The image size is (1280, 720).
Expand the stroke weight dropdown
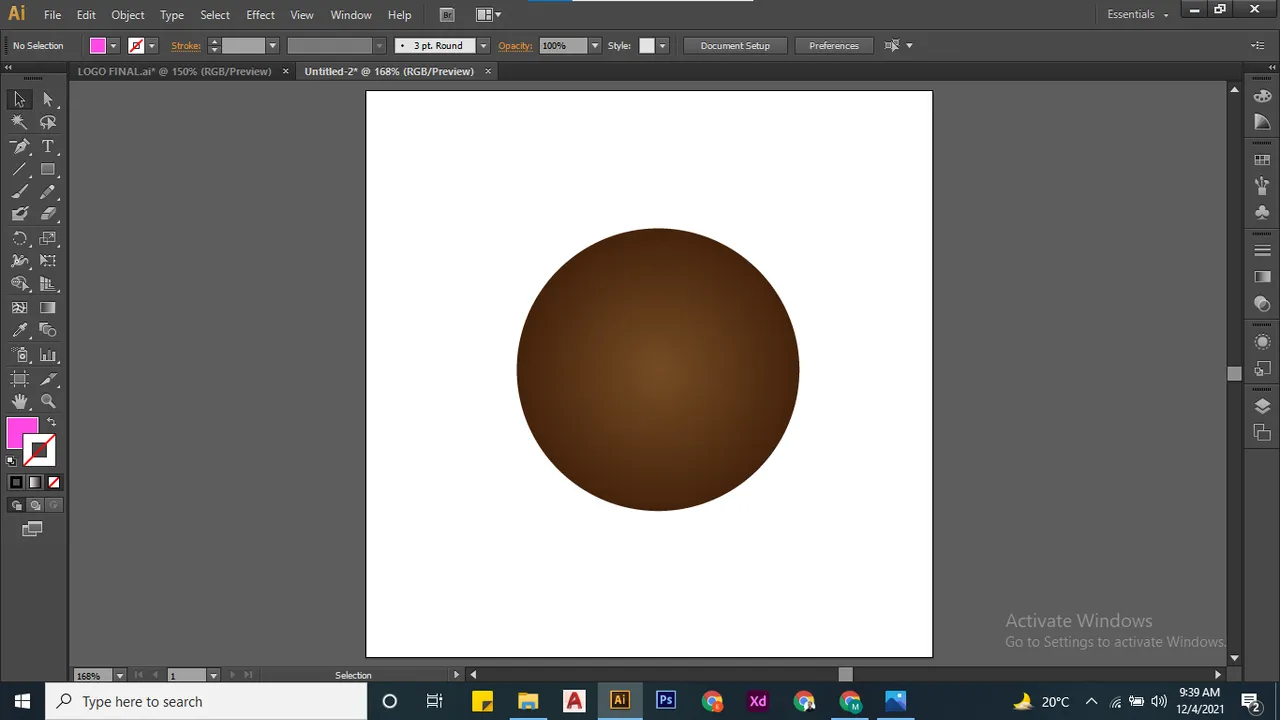pyautogui.click(x=271, y=46)
